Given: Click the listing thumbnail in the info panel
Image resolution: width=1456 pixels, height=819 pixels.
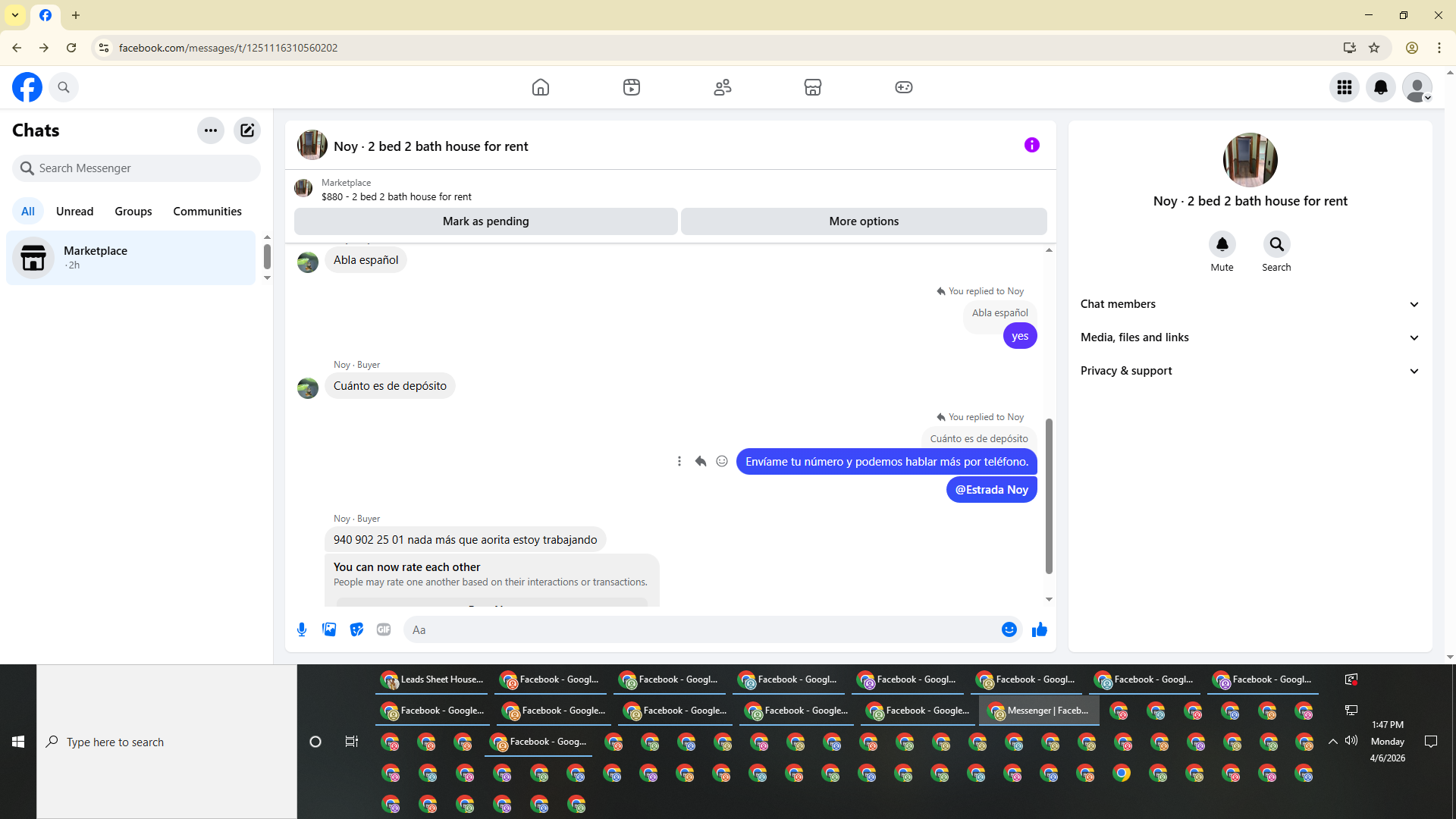Looking at the screenshot, I should (x=1250, y=160).
